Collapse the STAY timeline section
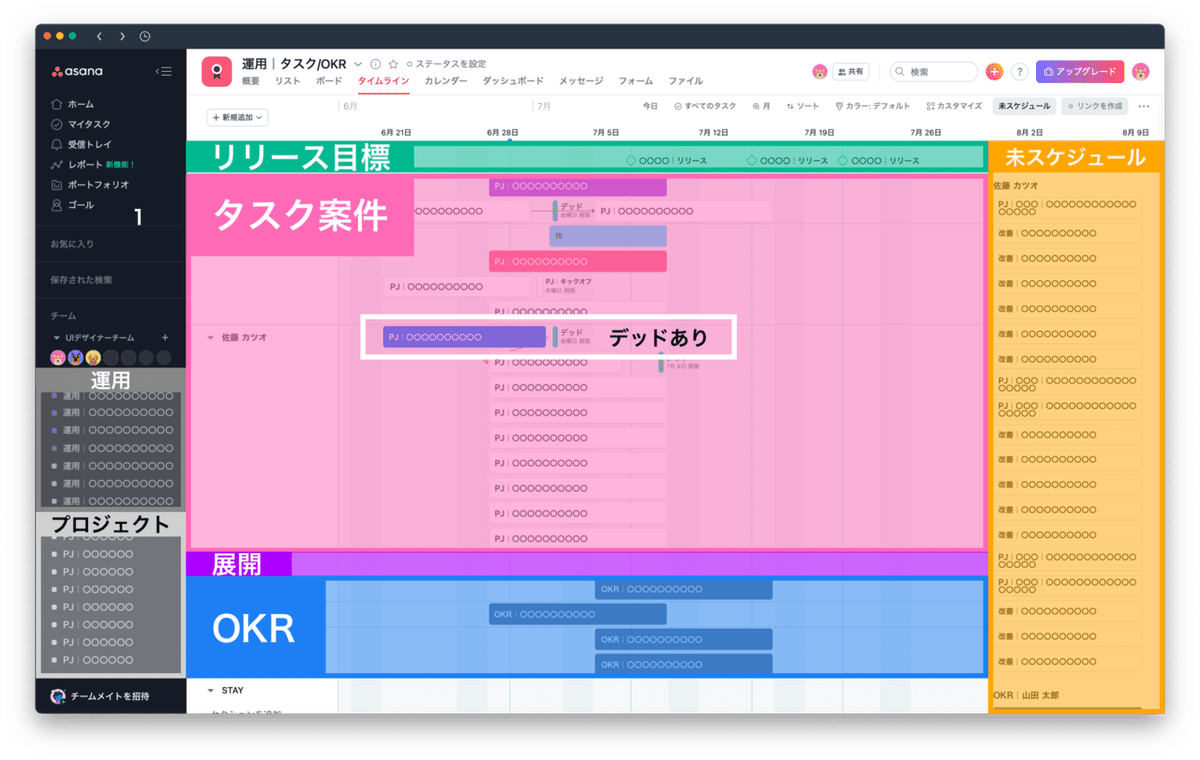The width and height of the screenshot is (1200, 760). pos(211,690)
